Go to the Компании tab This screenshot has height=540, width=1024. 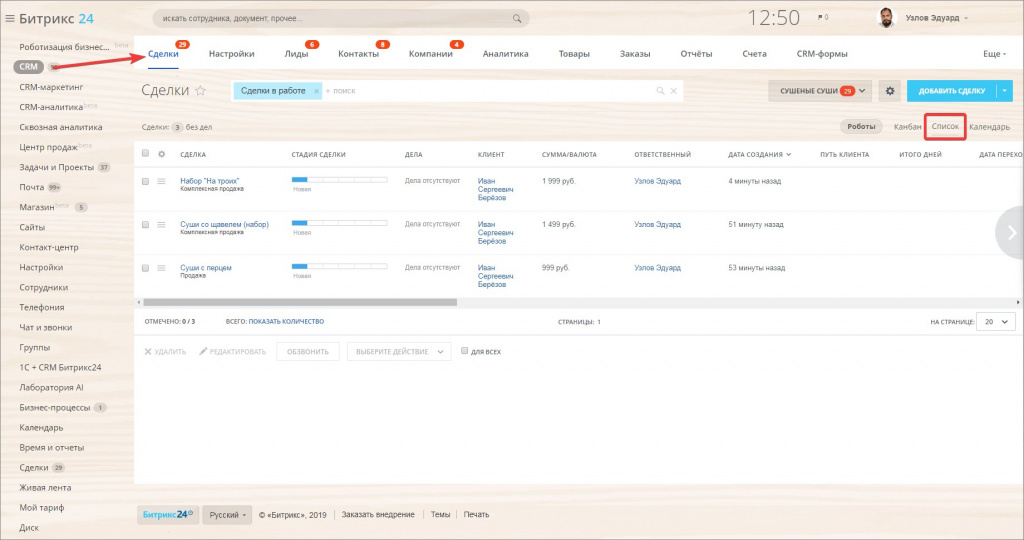click(x=430, y=54)
